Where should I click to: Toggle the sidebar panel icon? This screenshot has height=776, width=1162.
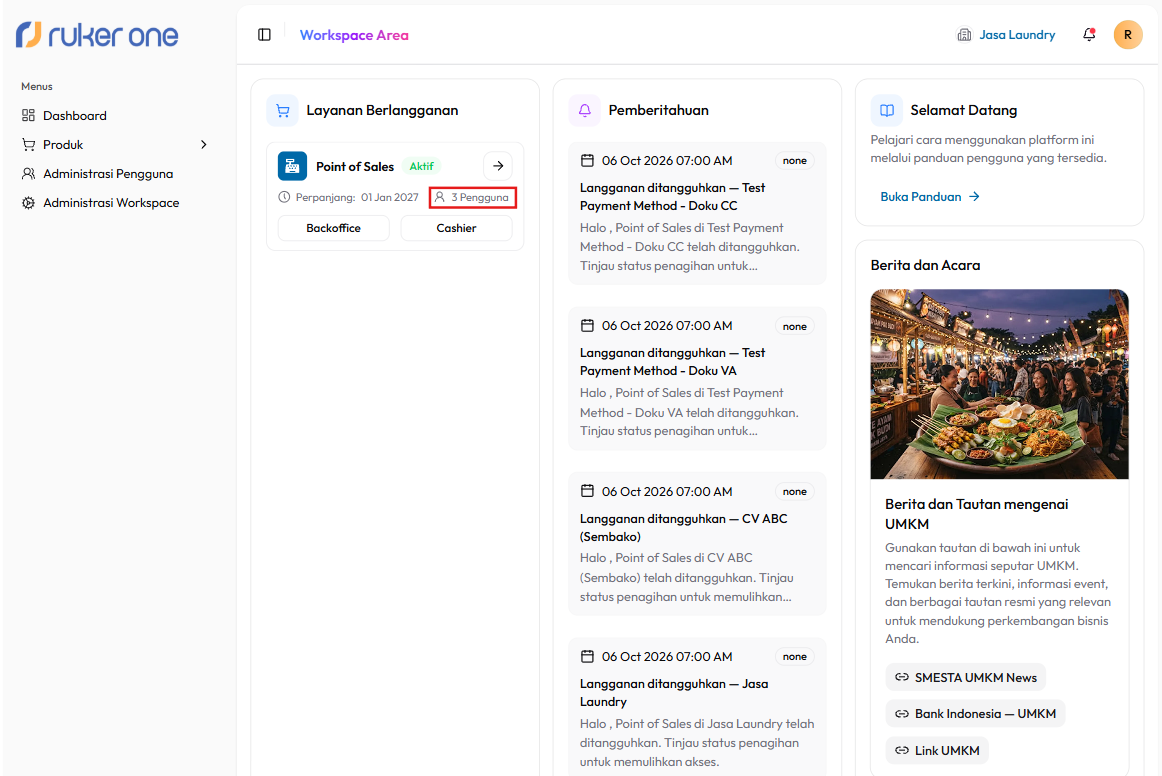click(x=265, y=35)
